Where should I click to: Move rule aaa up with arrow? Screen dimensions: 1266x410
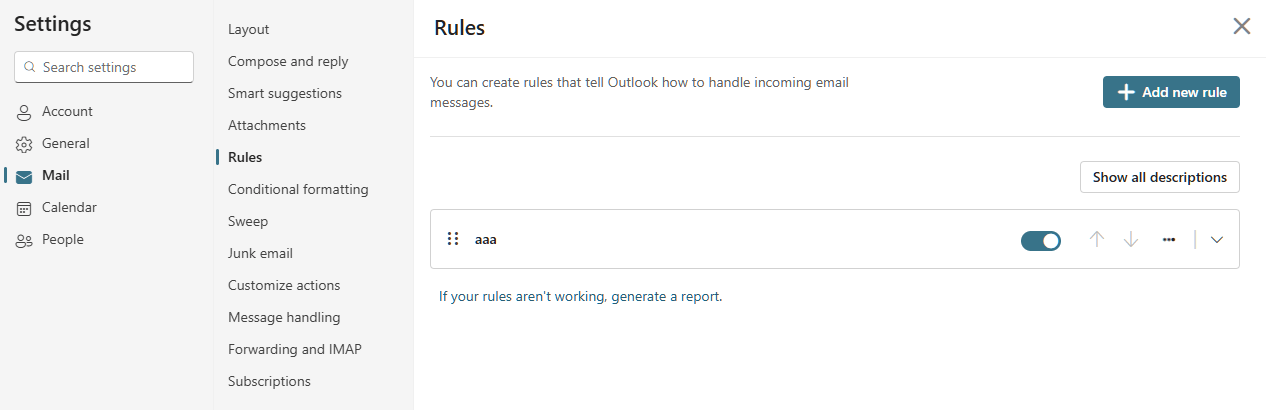click(x=1097, y=239)
